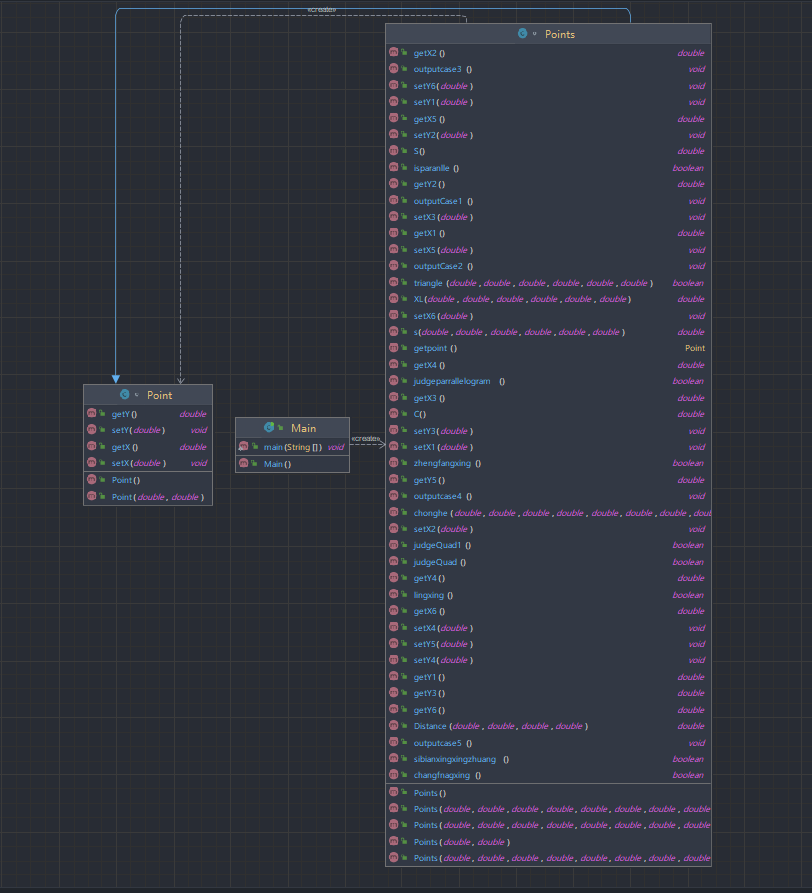812x893 pixels.
Task: Click constructor icon beside Main()
Action: [x=244, y=464]
